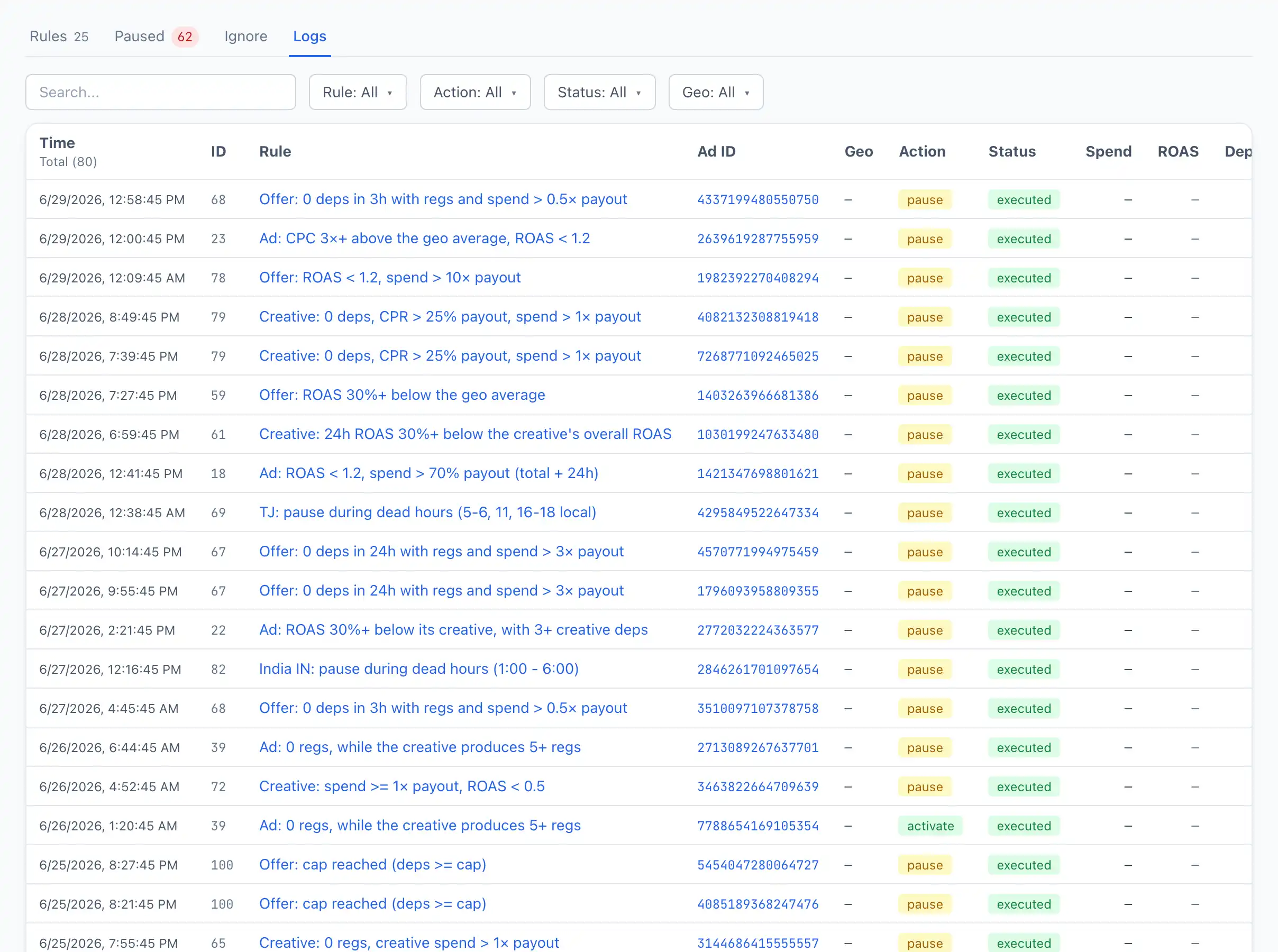This screenshot has height=952, width=1278.
Task: Open 'Creative: 0 deps, CPR' rule at 7:39:45 PM
Action: (x=450, y=356)
